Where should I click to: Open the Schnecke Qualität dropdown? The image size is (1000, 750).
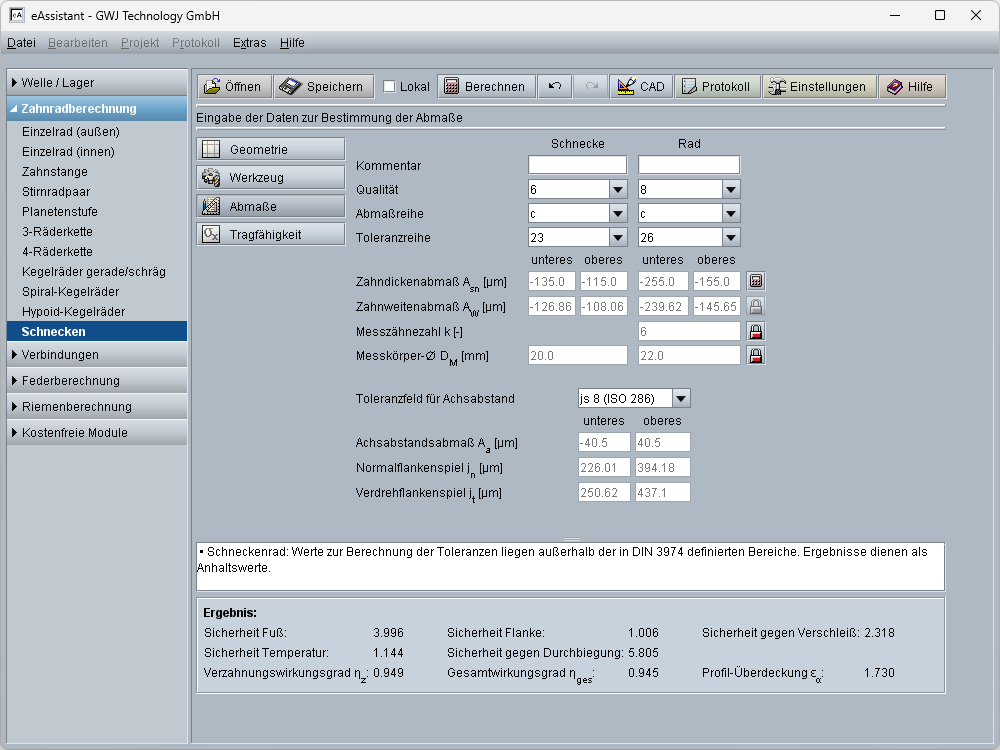(x=617, y=190)
